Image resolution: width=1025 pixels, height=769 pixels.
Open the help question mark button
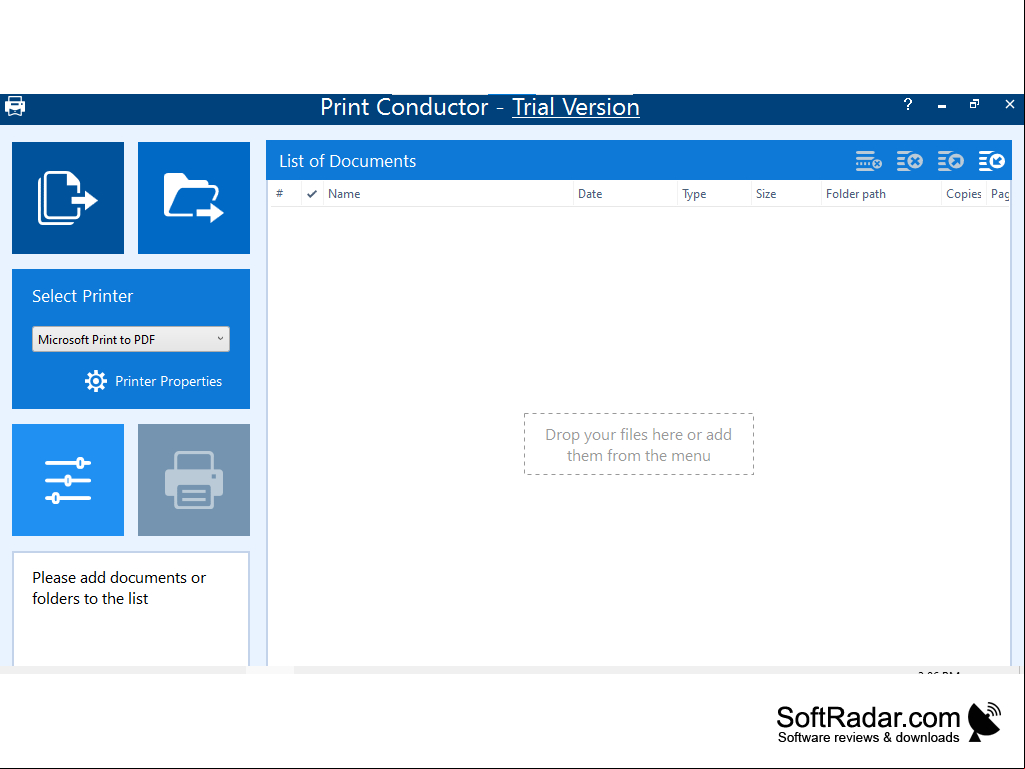[908, 104]
